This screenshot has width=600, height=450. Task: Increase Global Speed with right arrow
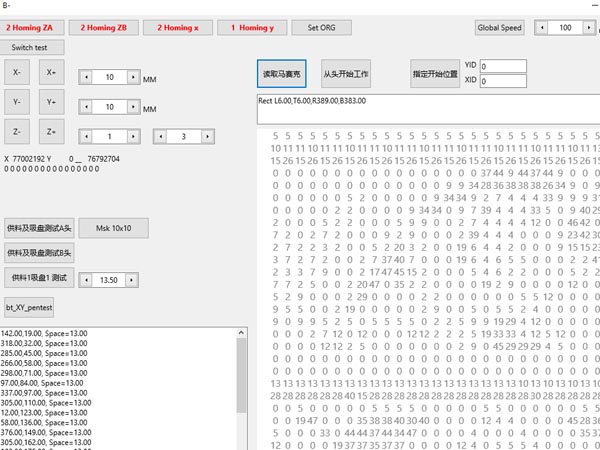pos(589,28)
